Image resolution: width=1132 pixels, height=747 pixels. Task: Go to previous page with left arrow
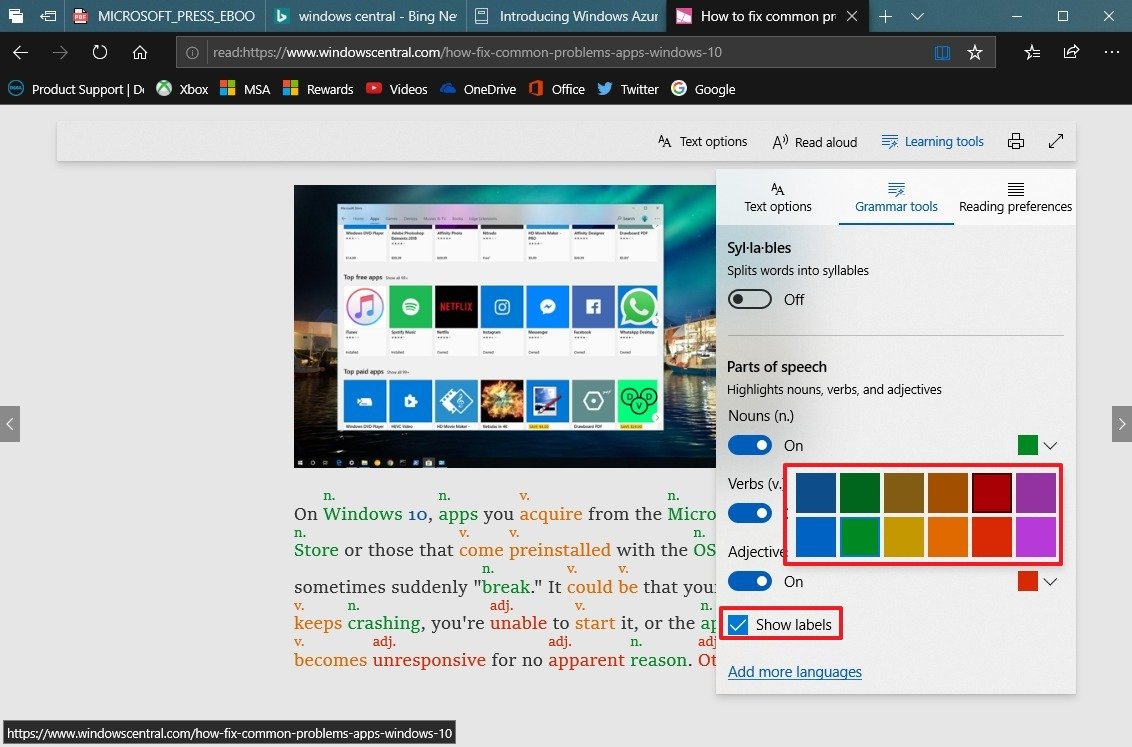point(9,424)
